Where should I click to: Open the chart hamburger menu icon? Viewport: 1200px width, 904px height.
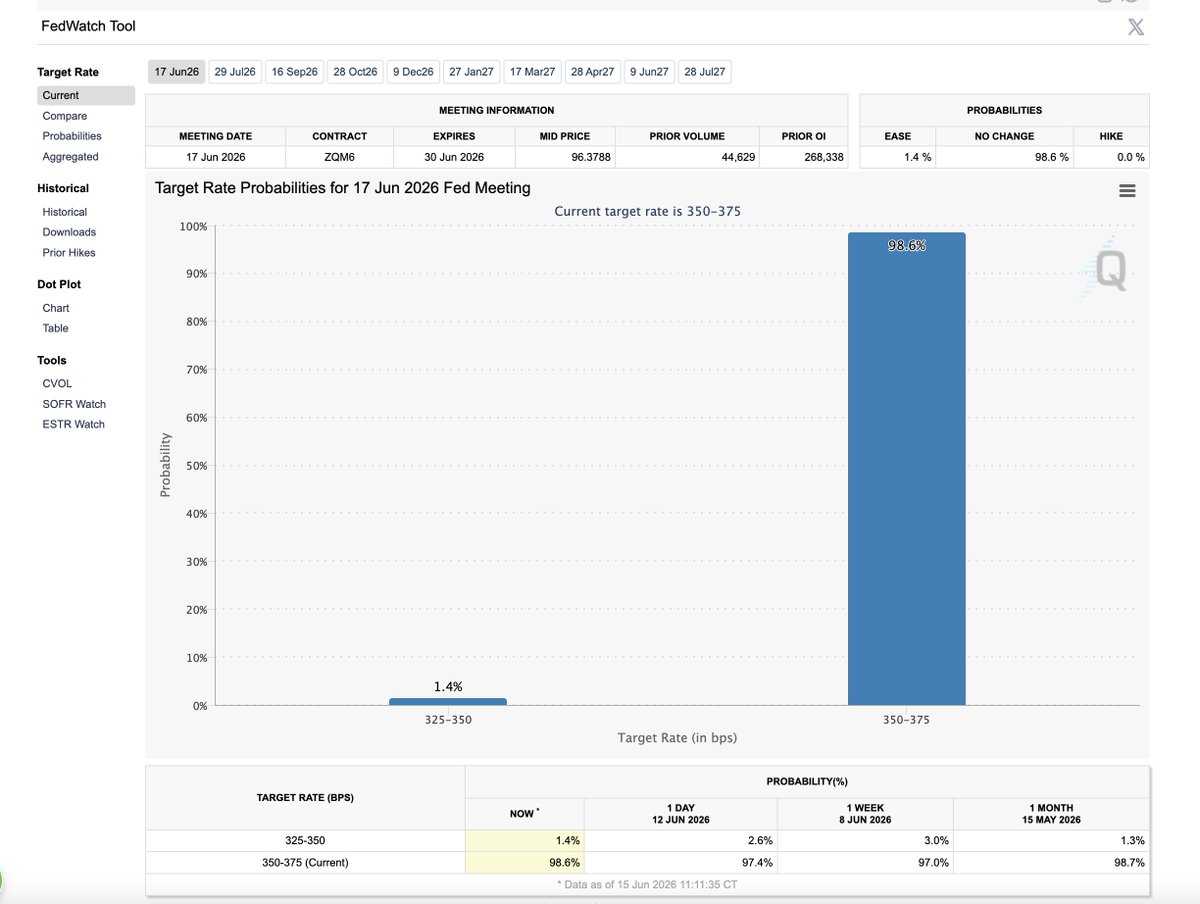(x=1127, y=190)
